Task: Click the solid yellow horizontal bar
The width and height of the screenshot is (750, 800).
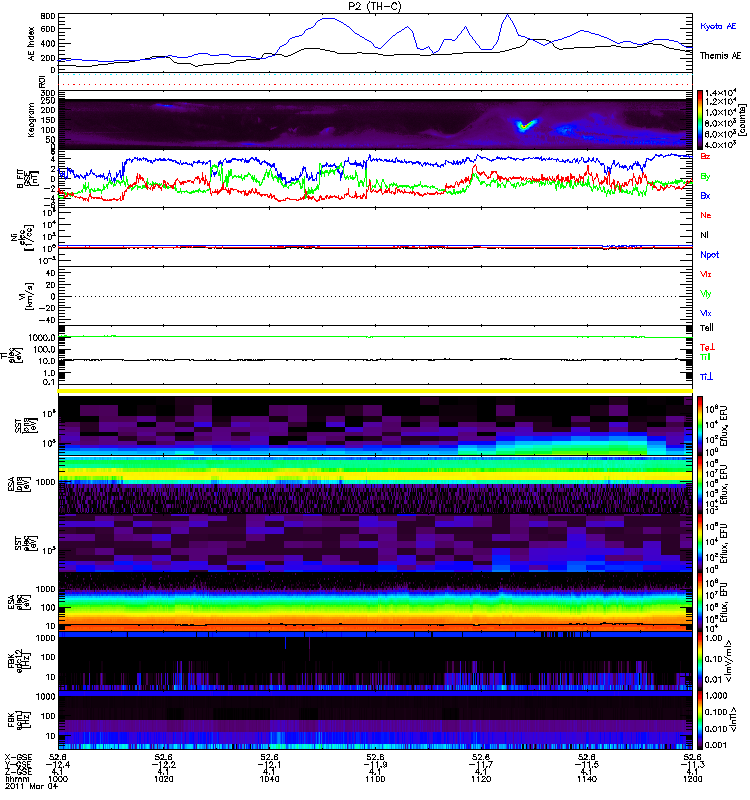Action: (x=376, y=390)
